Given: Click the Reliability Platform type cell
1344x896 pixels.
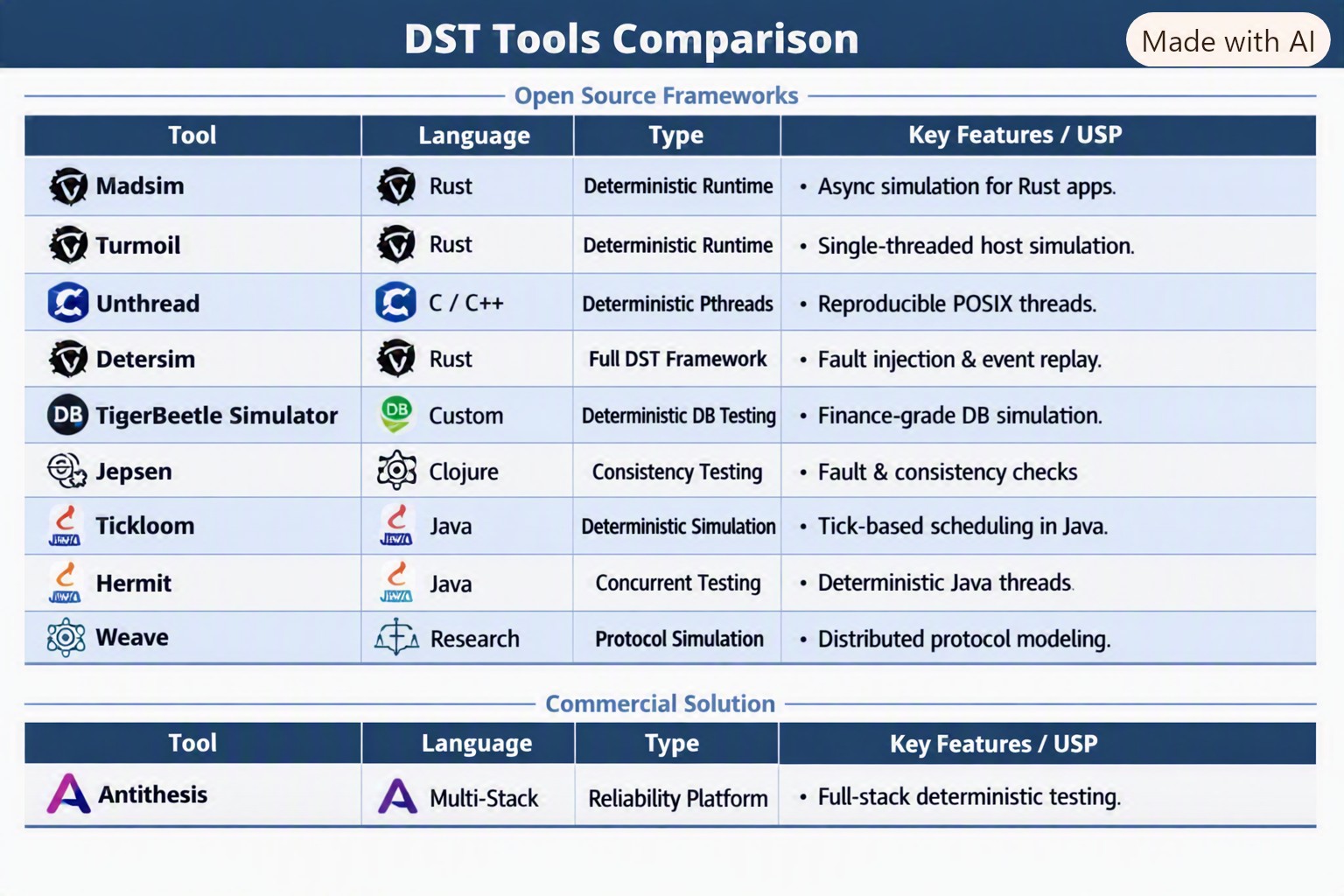Looking at the screenshot, I should pyautogui.click(x=677, y=798).
